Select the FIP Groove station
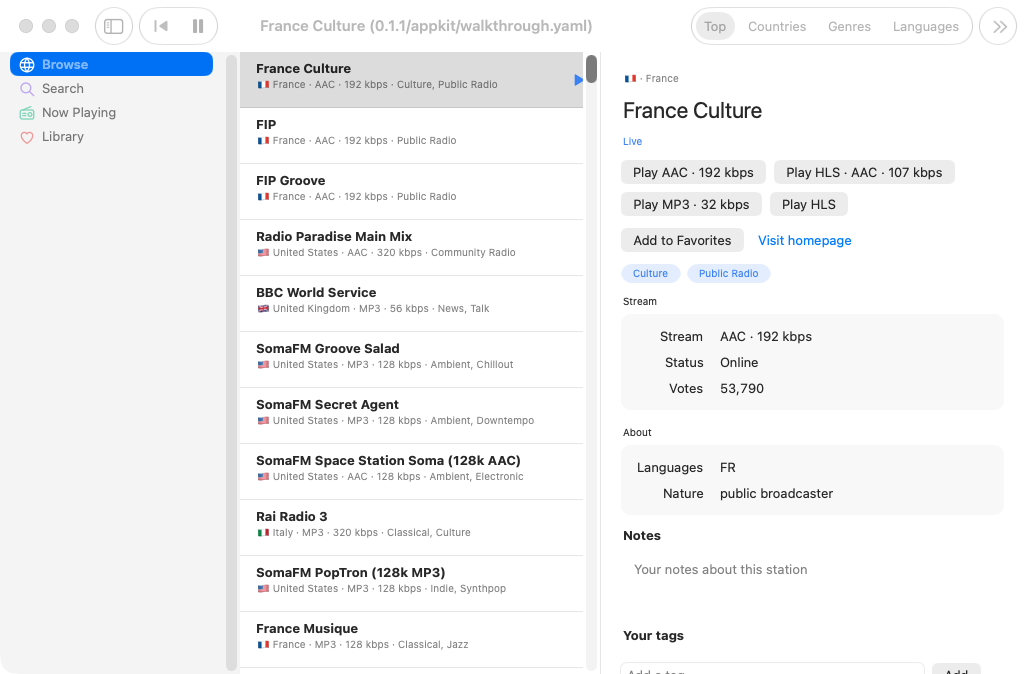The image size is (1024, 674). 411,192
